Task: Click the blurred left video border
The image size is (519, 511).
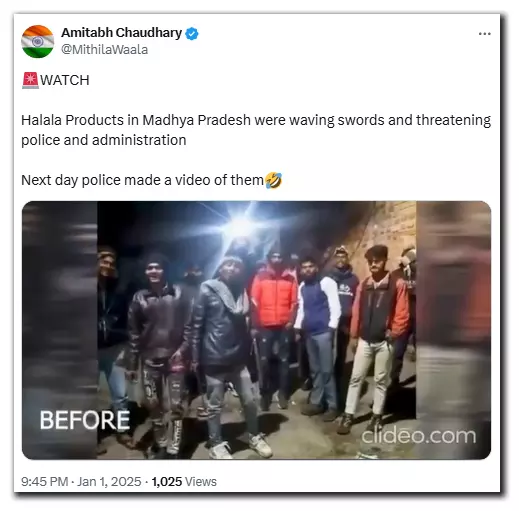Action: tap(60, 330)
